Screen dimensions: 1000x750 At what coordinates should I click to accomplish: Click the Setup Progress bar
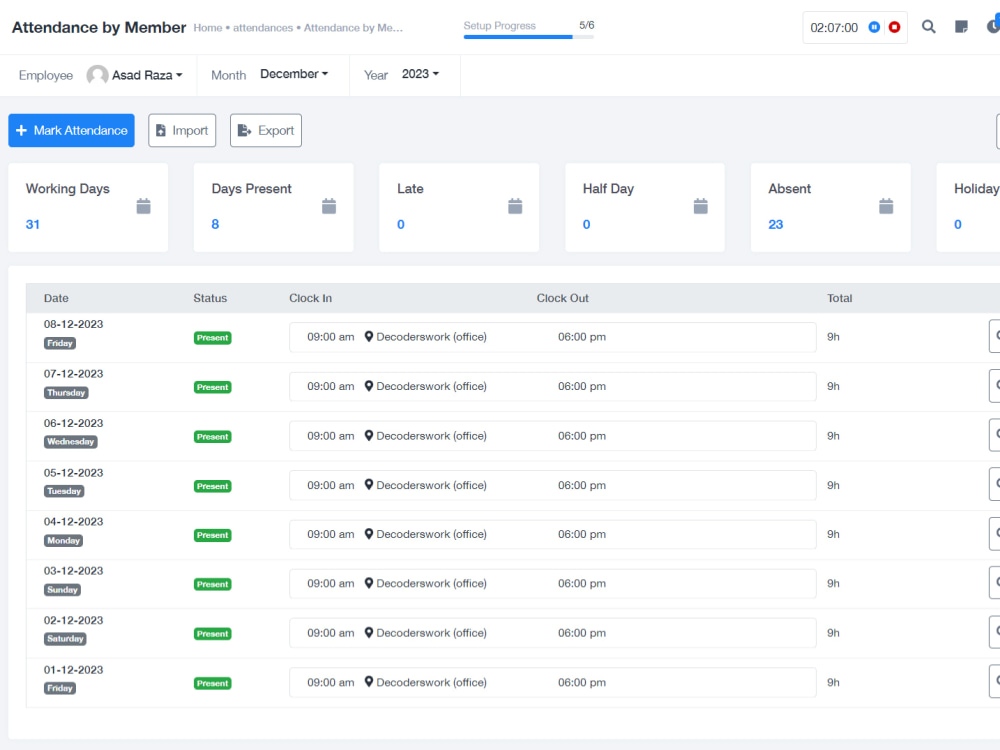(x=529, y=36)
